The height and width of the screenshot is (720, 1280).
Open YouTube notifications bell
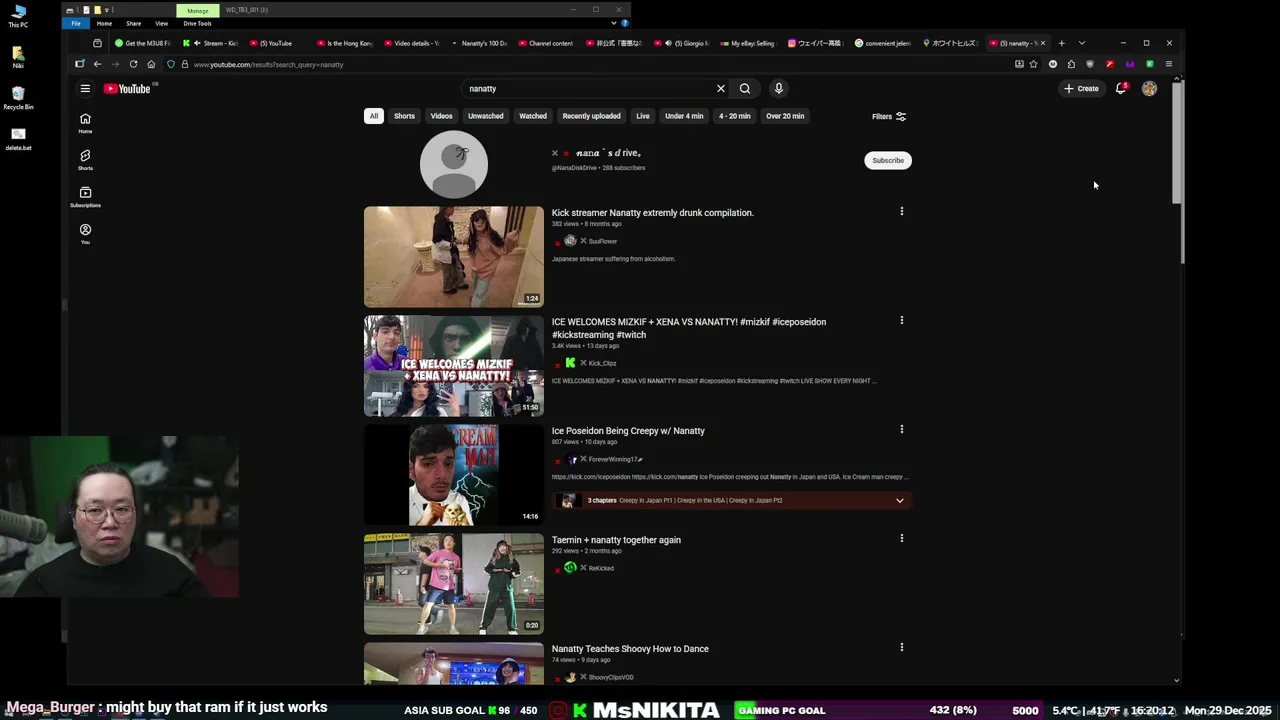1121,89
